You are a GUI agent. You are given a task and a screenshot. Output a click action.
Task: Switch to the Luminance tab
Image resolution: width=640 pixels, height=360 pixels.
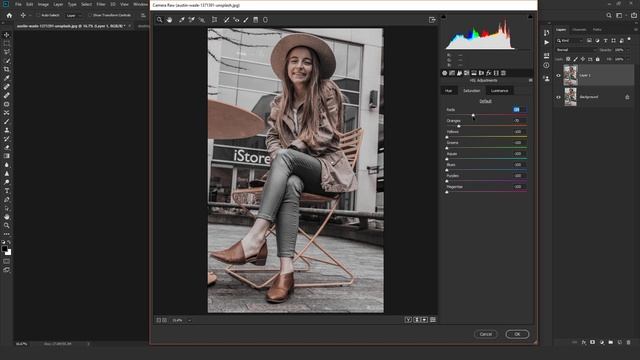click(x=499, y=91)
